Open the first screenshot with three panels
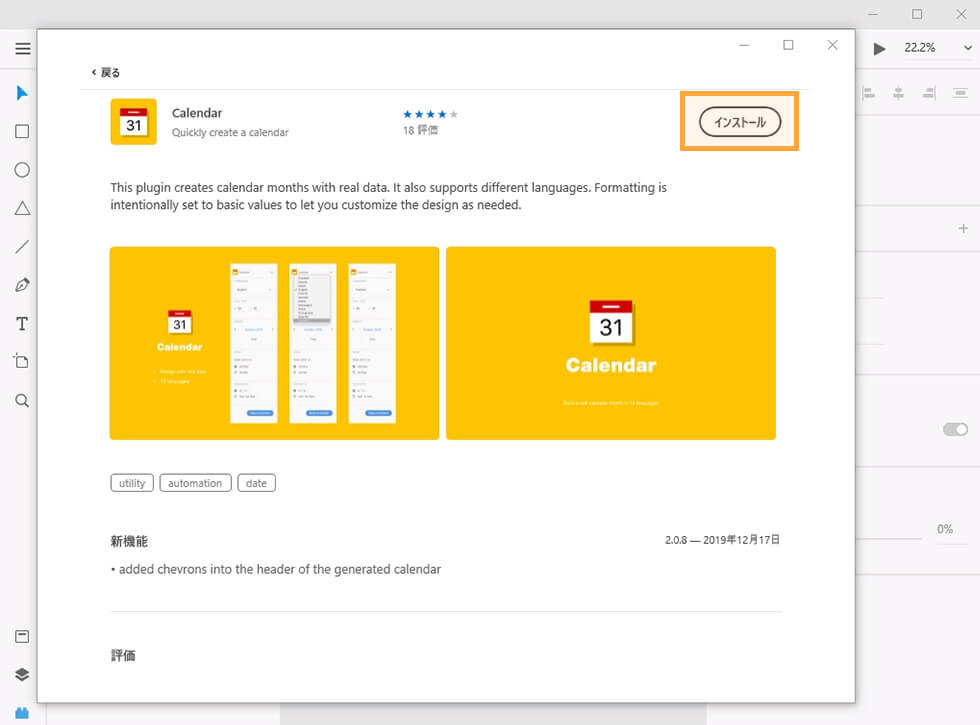 tap(274, 343)
